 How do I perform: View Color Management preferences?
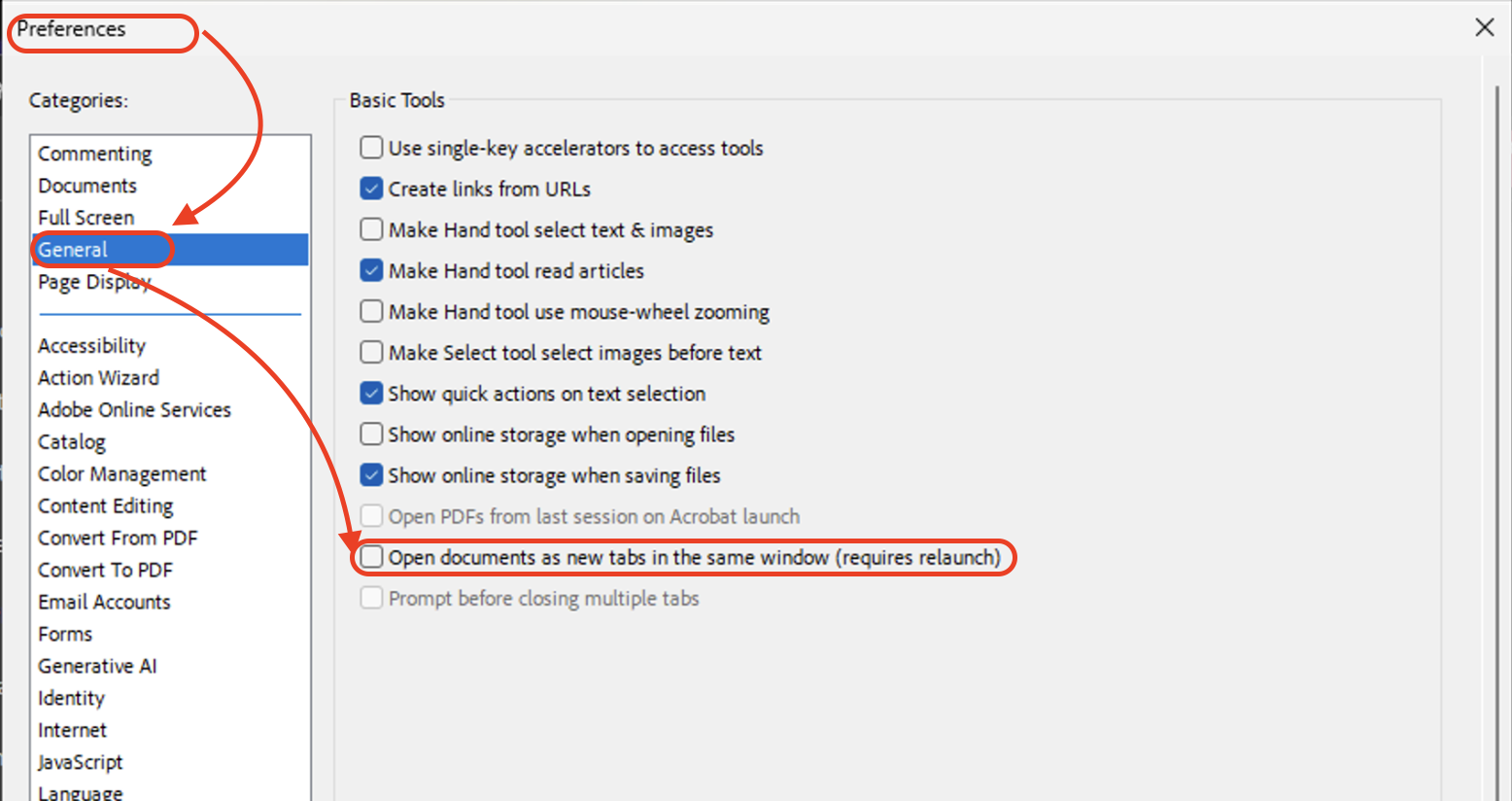121,473
